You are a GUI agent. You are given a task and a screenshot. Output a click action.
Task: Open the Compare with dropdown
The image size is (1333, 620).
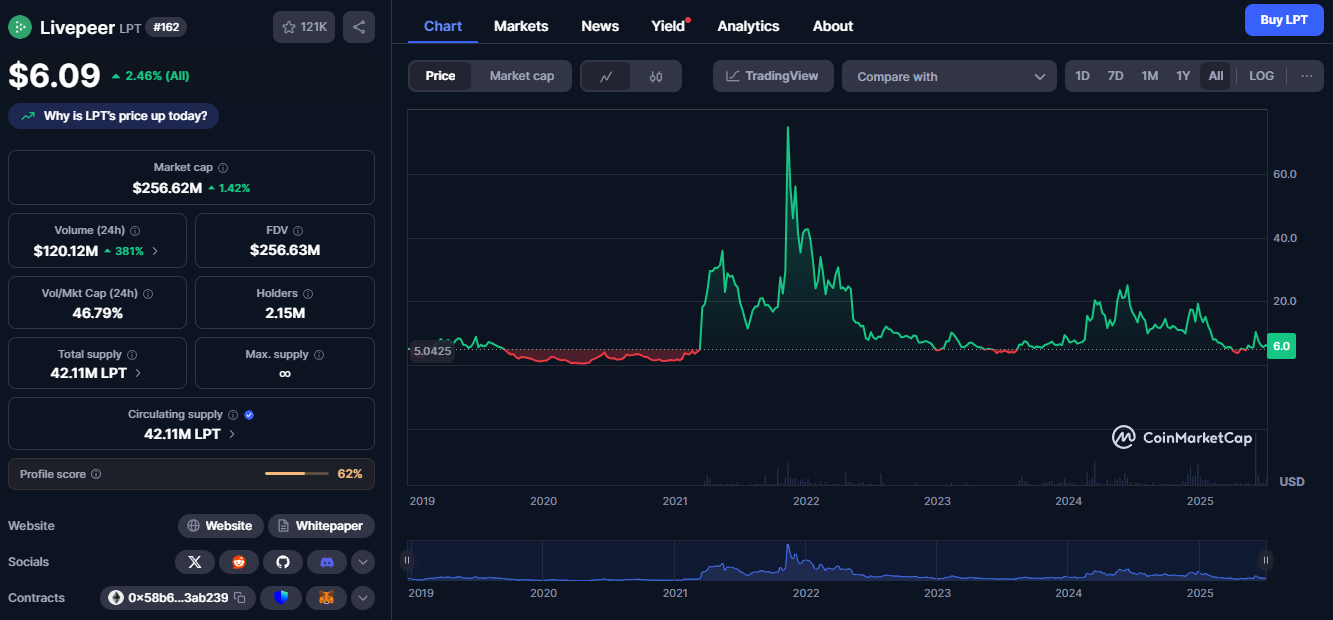pyautogui.click(x=948, y=75)
